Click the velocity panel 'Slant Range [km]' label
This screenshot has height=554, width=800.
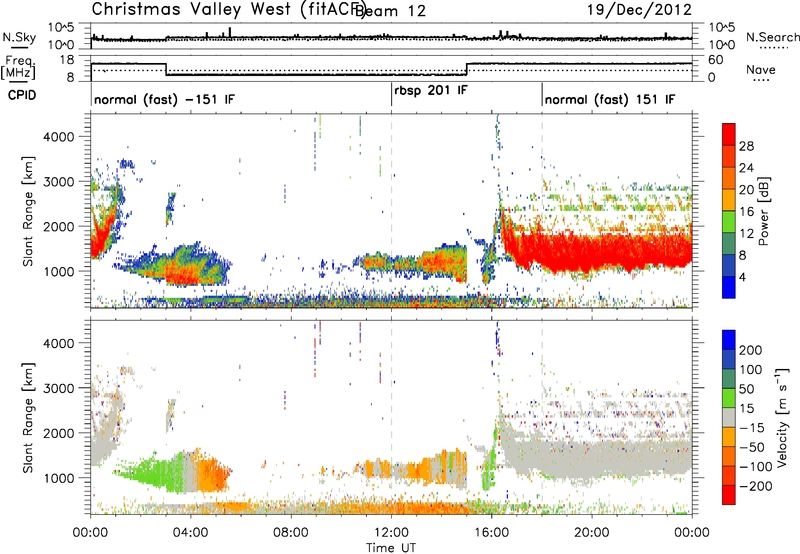[28, 418]
